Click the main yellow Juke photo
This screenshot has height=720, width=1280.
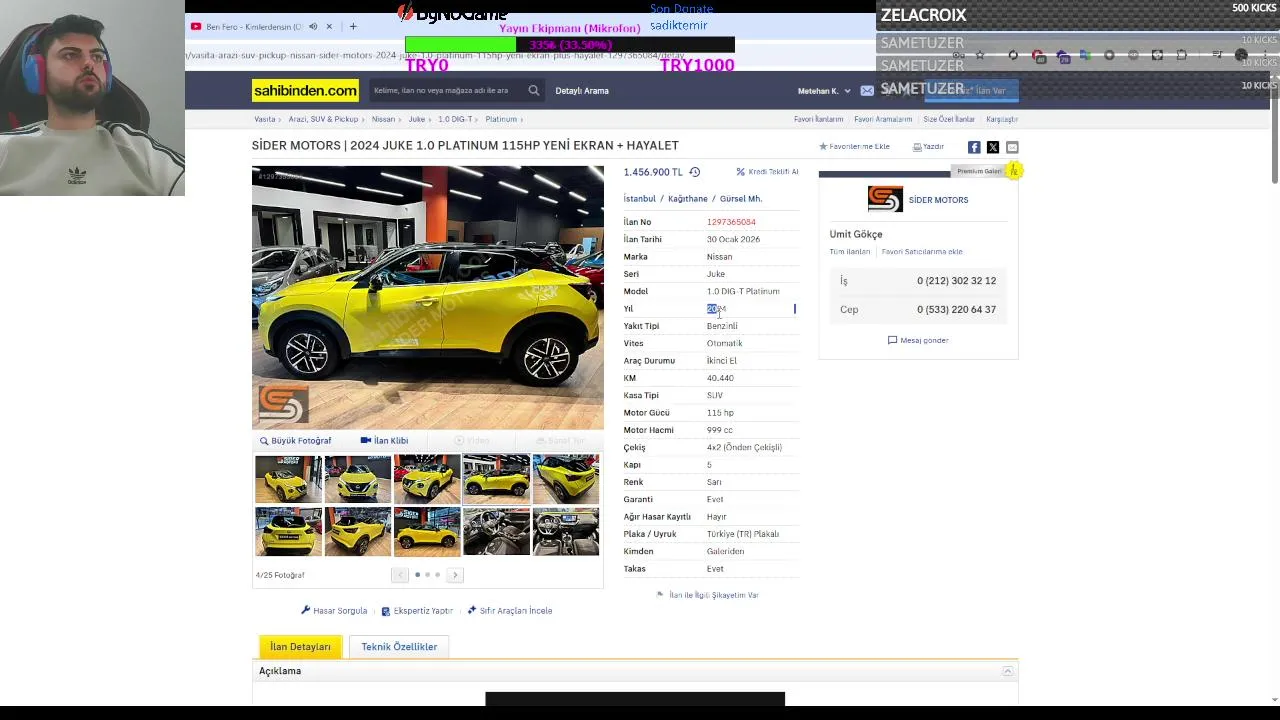coord(428,297)
